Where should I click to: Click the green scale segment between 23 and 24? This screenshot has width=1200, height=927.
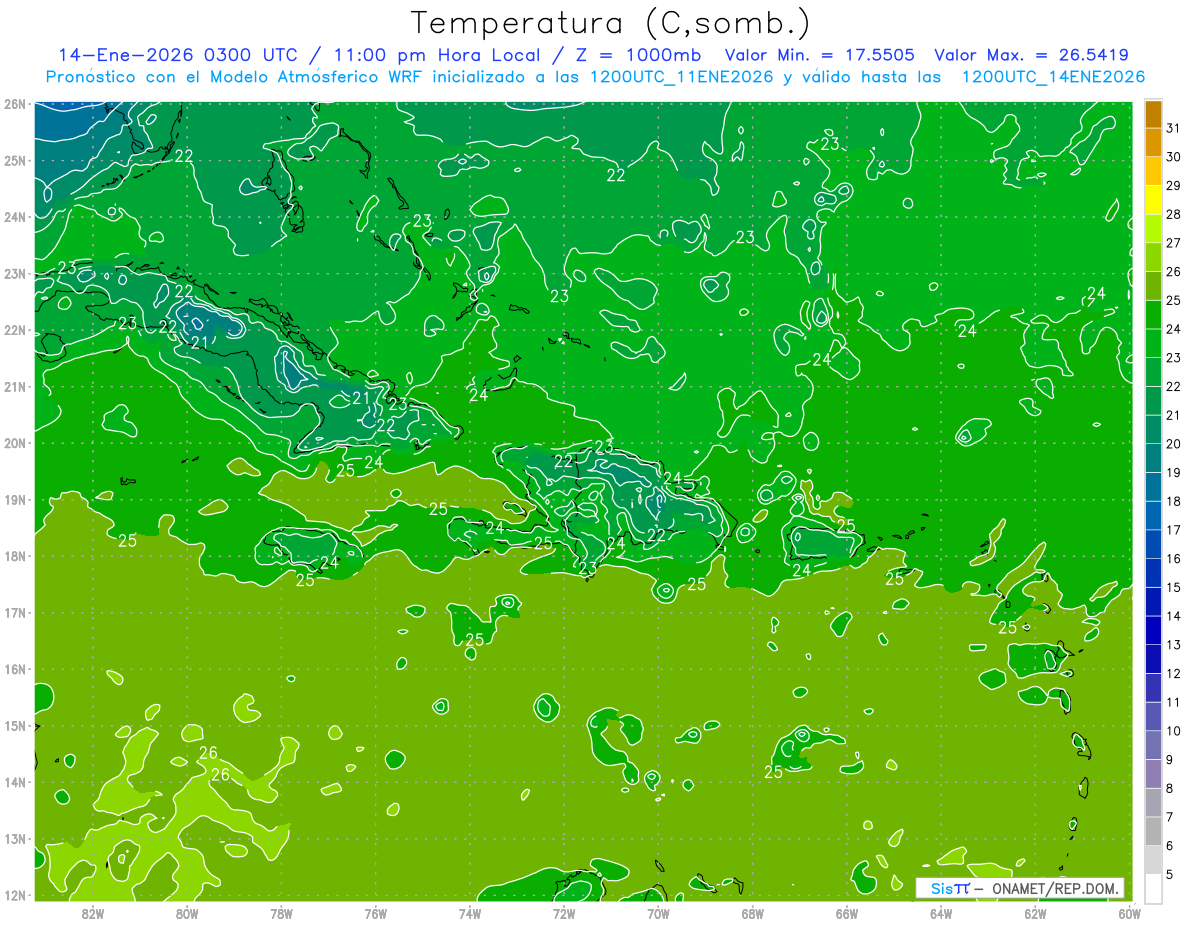coord(1153,344)
